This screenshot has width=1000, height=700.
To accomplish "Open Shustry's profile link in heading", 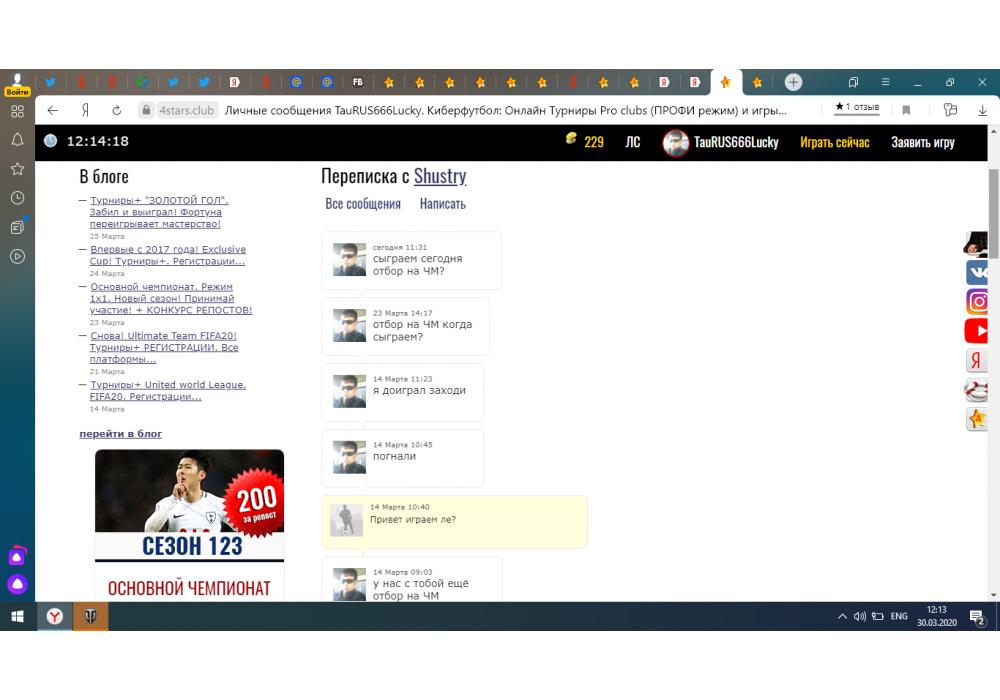I will (x=440, y=176).
